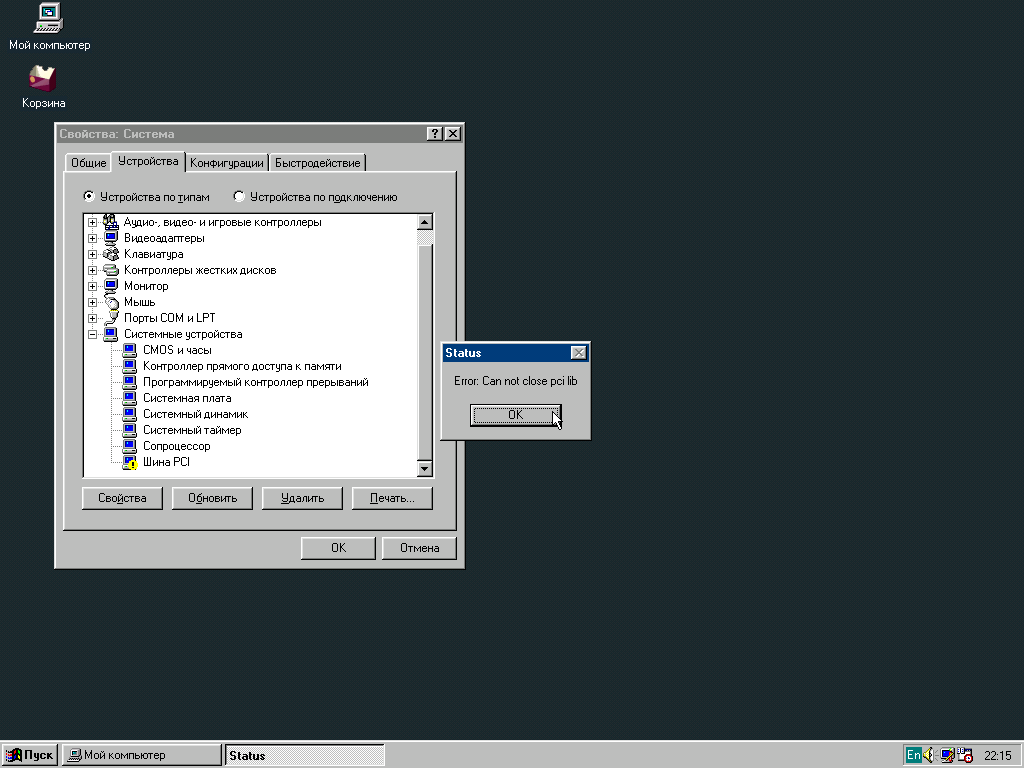Click the Печать... button
The width and height of the screenshot is (1024, 768).
point(392,498)
